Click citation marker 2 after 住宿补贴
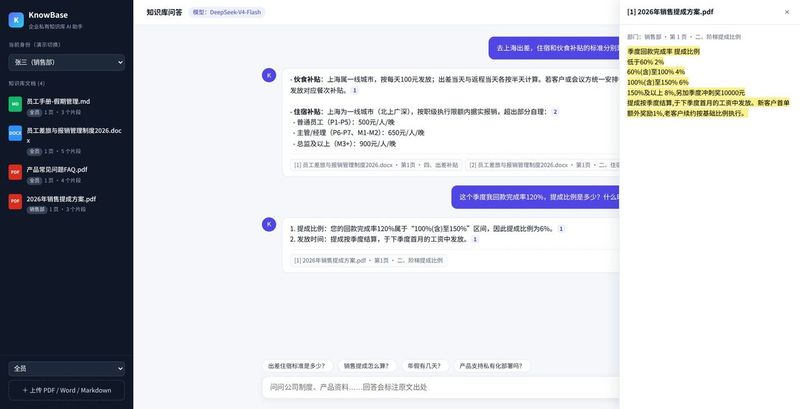Image resolution: width=800 pixels, height=409 pixels. tap(555, 112)
